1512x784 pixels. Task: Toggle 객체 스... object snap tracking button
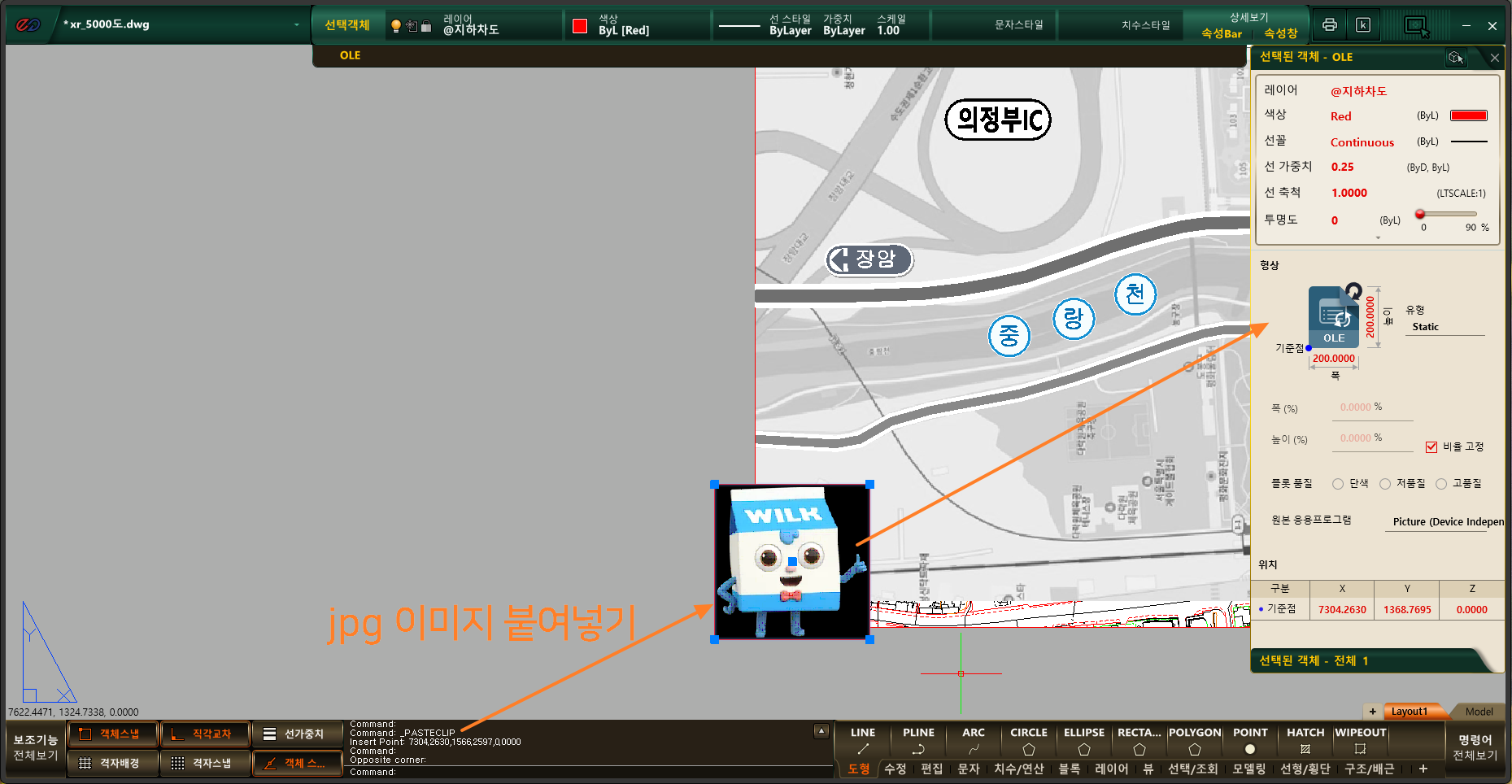[x=297, y=763]
